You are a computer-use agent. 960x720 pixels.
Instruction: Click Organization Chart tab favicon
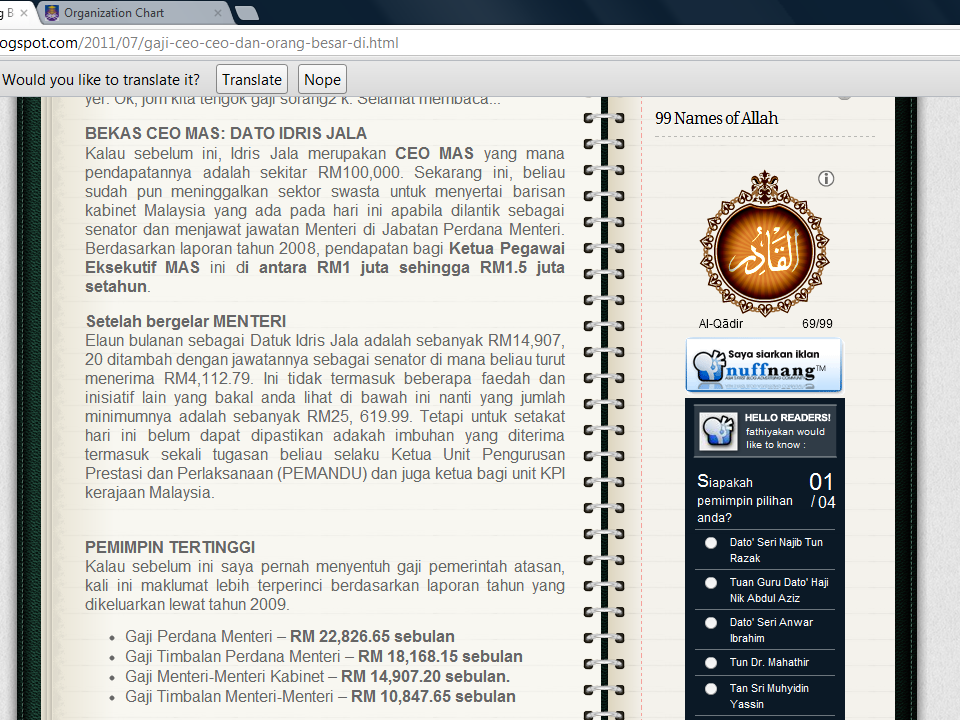tap(52, 13)
